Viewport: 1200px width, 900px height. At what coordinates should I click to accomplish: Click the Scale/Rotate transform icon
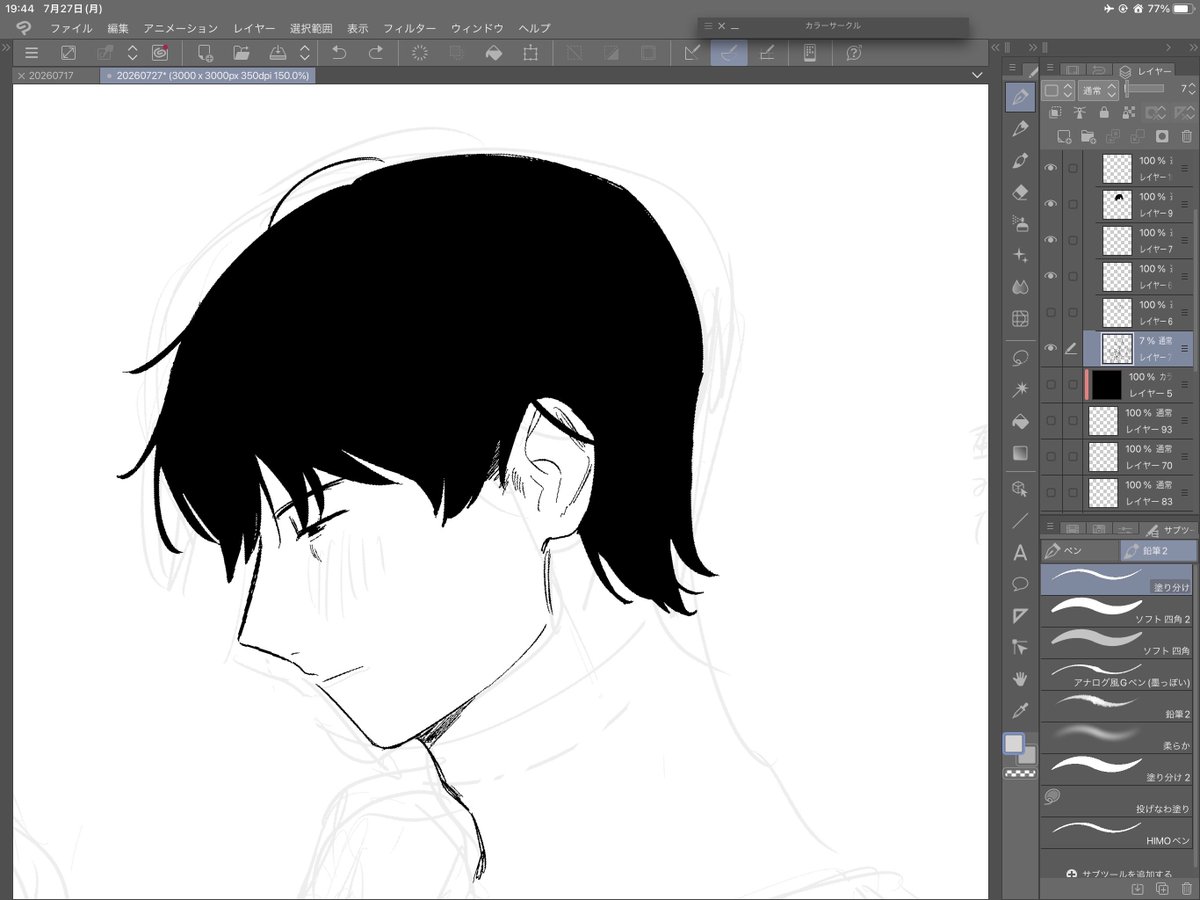click(531, 53)
